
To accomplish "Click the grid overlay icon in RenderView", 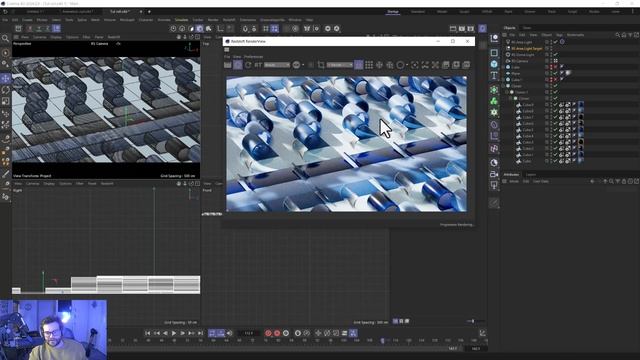I will (369, 65).
